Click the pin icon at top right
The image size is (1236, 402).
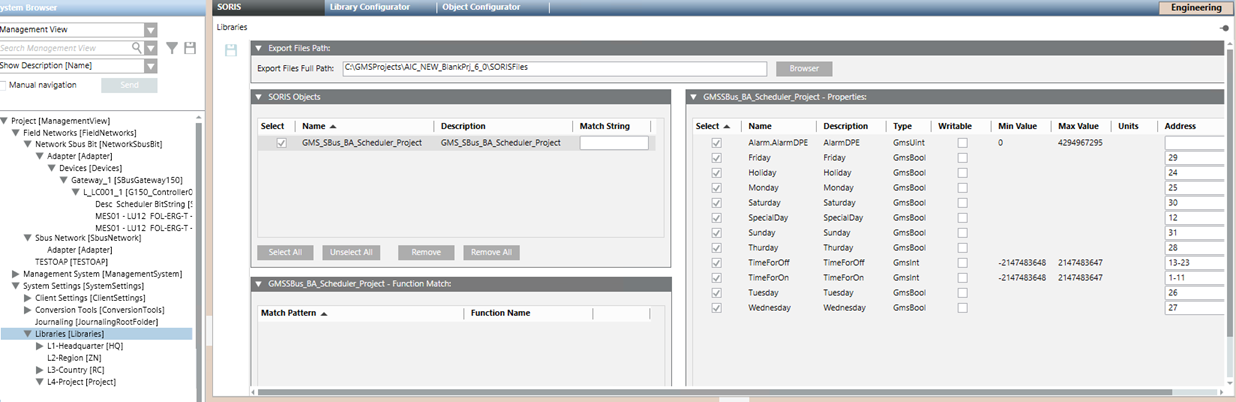pos(1225,28)
